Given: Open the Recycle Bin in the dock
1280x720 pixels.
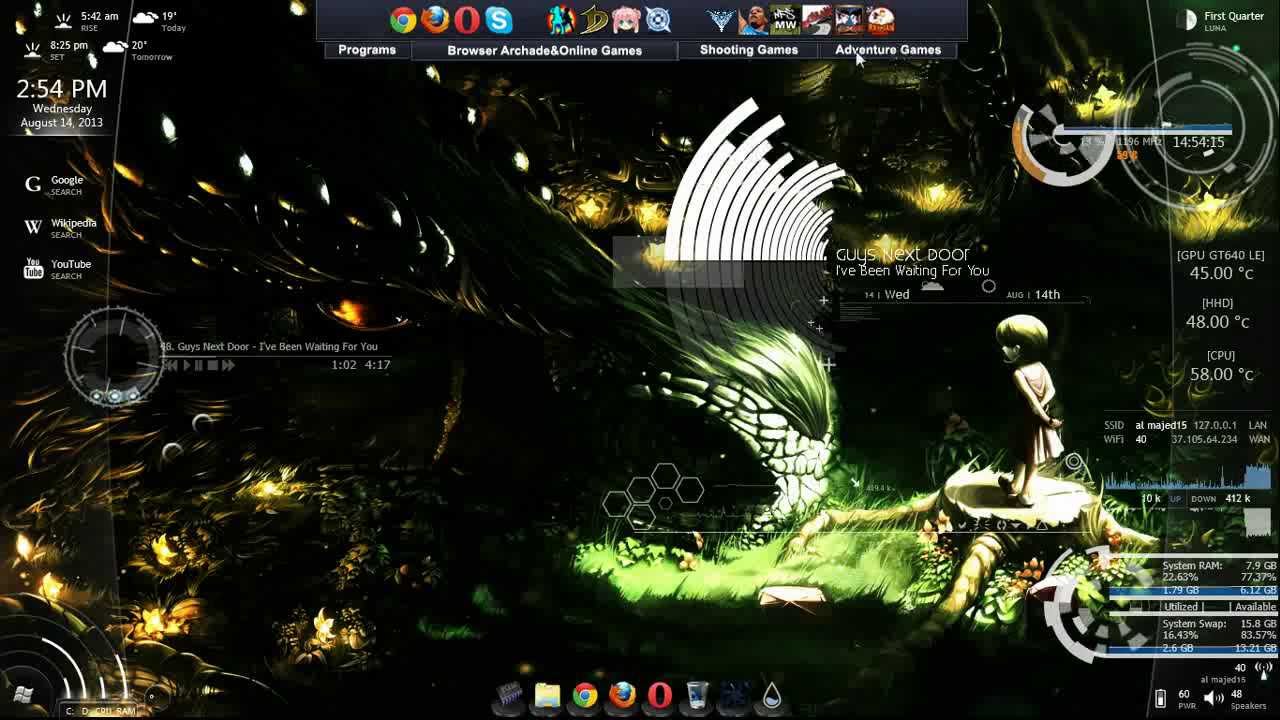Looking at the screenshot, I should (x=697, y=694).
